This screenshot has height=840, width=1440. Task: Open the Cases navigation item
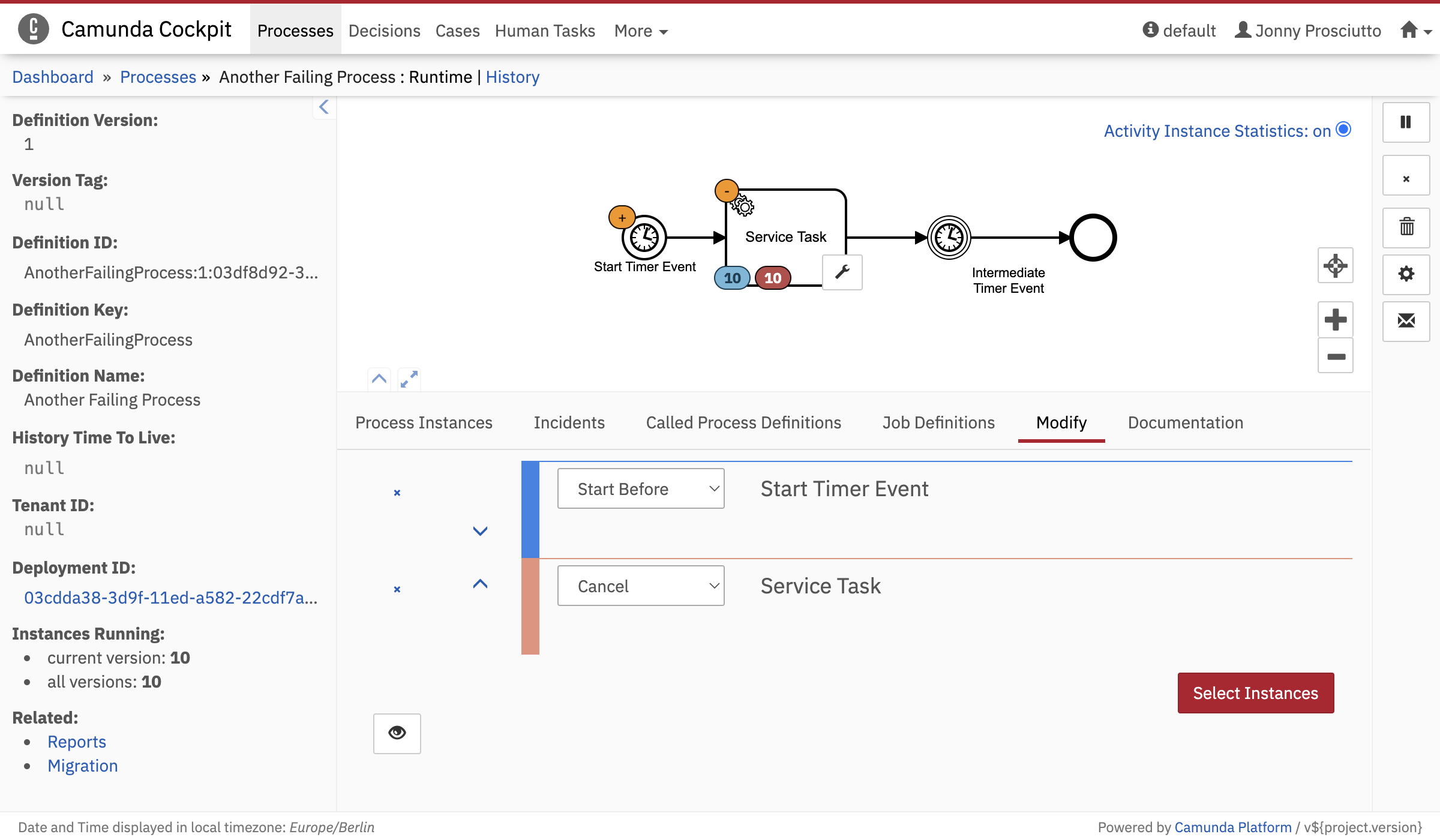[x=458, y=31]
